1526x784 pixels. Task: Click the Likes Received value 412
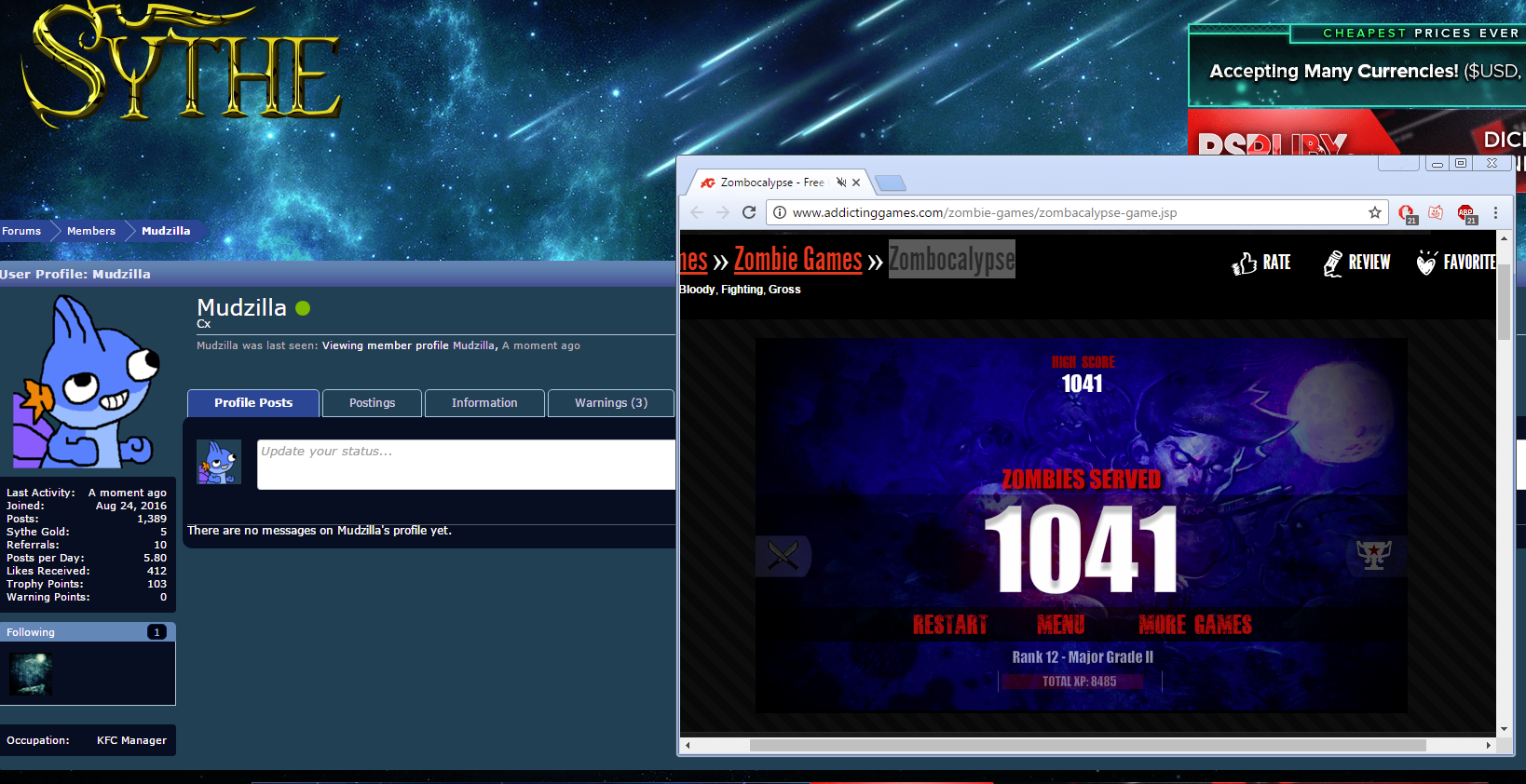pos(157,571)
